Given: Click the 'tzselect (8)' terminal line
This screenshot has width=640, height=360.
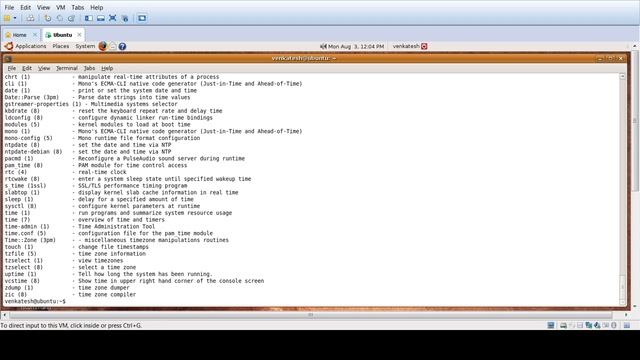Looking at the screenshot, I should [x=70, y=267].
